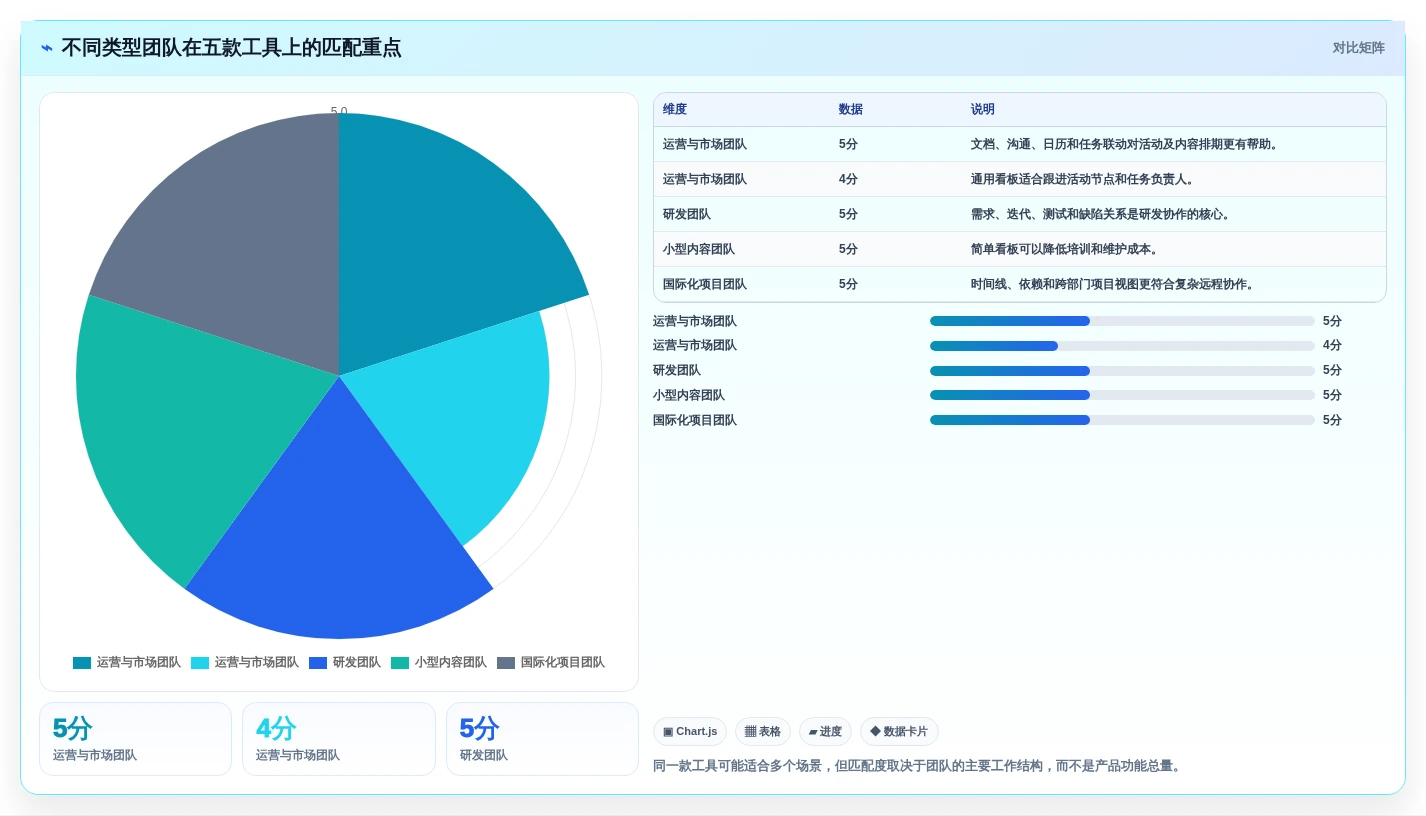
Task: Click the 数据 column header
Action: (851, 110)
